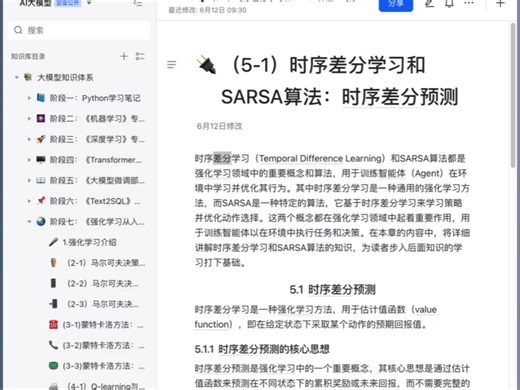Collapse 阶段七:《强化学习从入 node
Screen dimensions: 520x390
coord(29,222)
